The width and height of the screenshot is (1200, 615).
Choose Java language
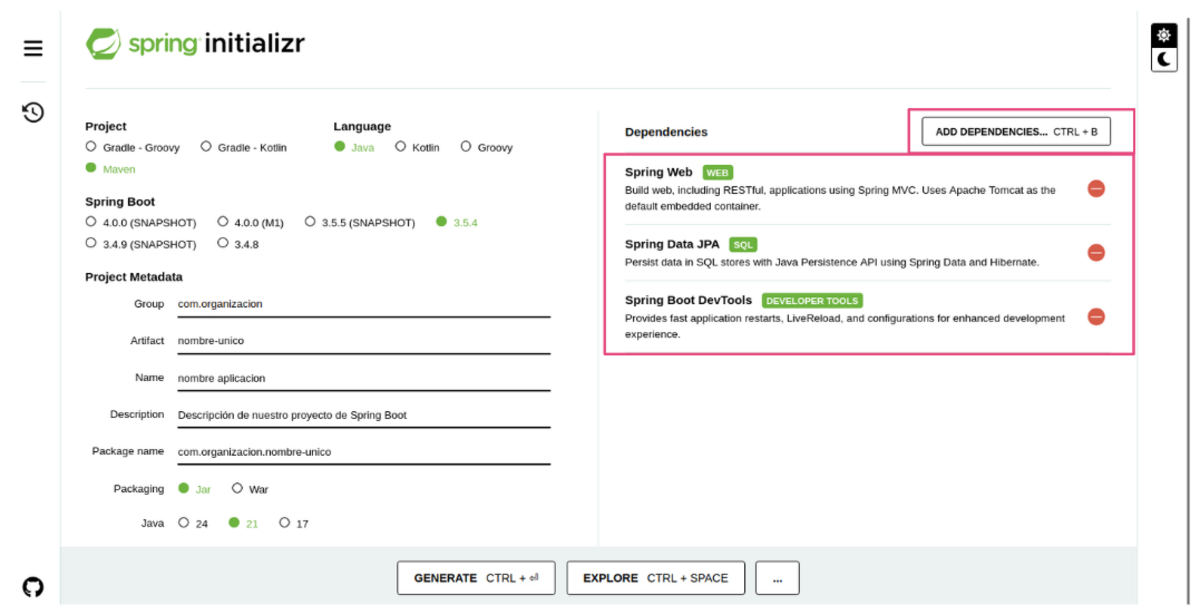355,147
